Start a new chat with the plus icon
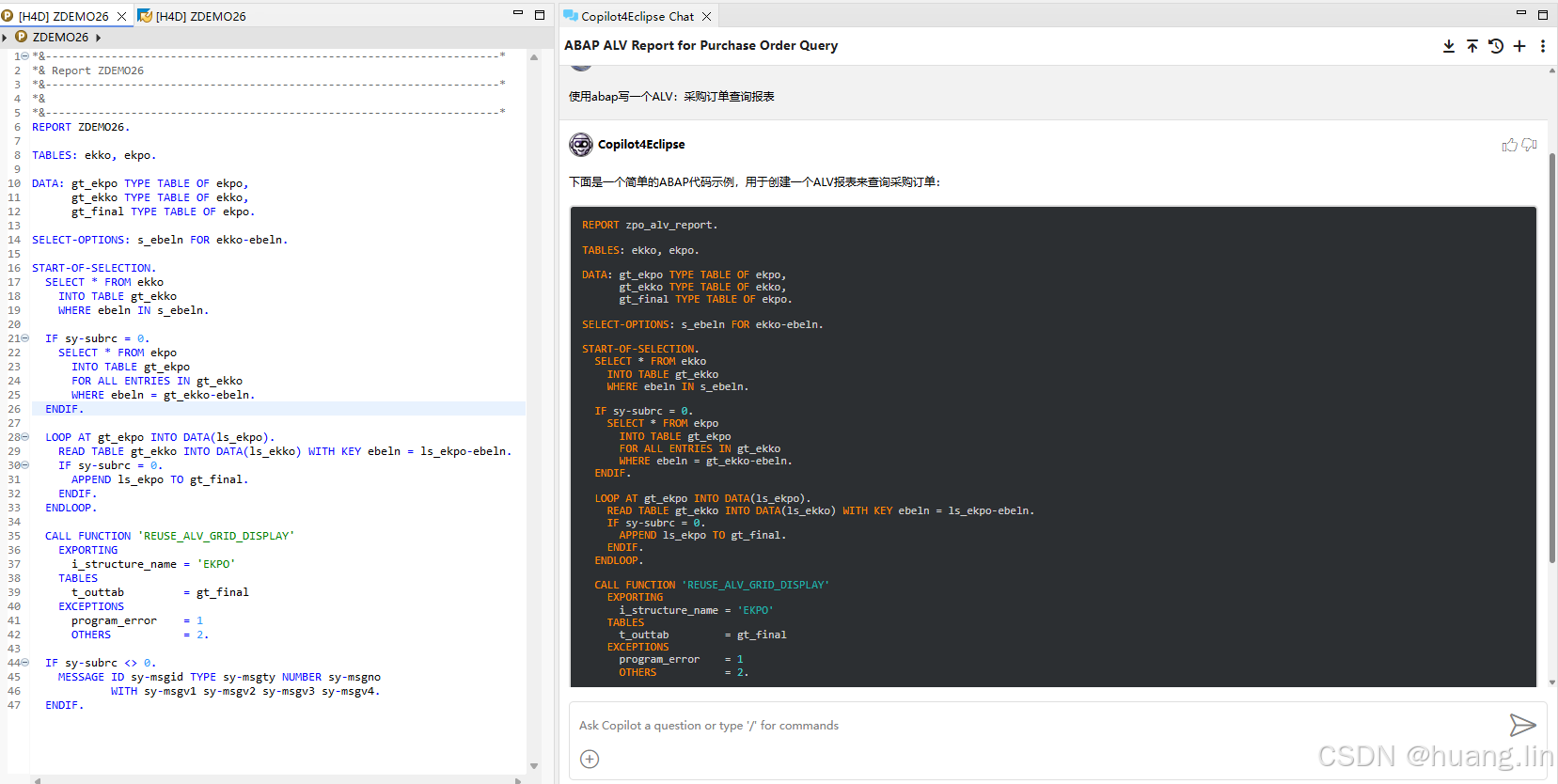Viewport: 1558px width, 784px height. pyautogui.click(x=1519, y=46)
